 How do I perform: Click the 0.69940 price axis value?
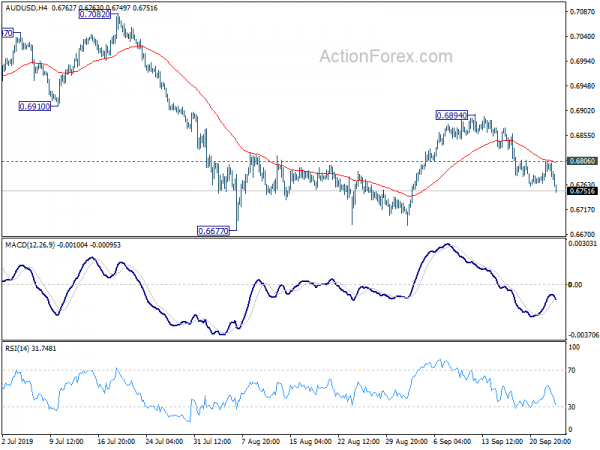(582, 61)
